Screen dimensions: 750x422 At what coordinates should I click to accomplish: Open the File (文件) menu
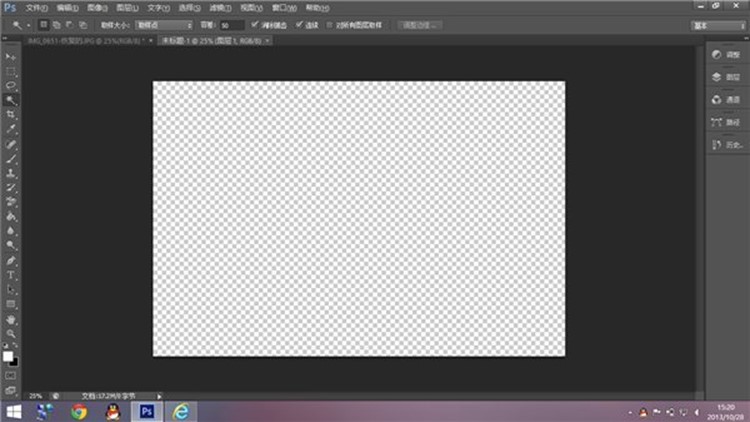pyautogui.click(x=36, y=7)
